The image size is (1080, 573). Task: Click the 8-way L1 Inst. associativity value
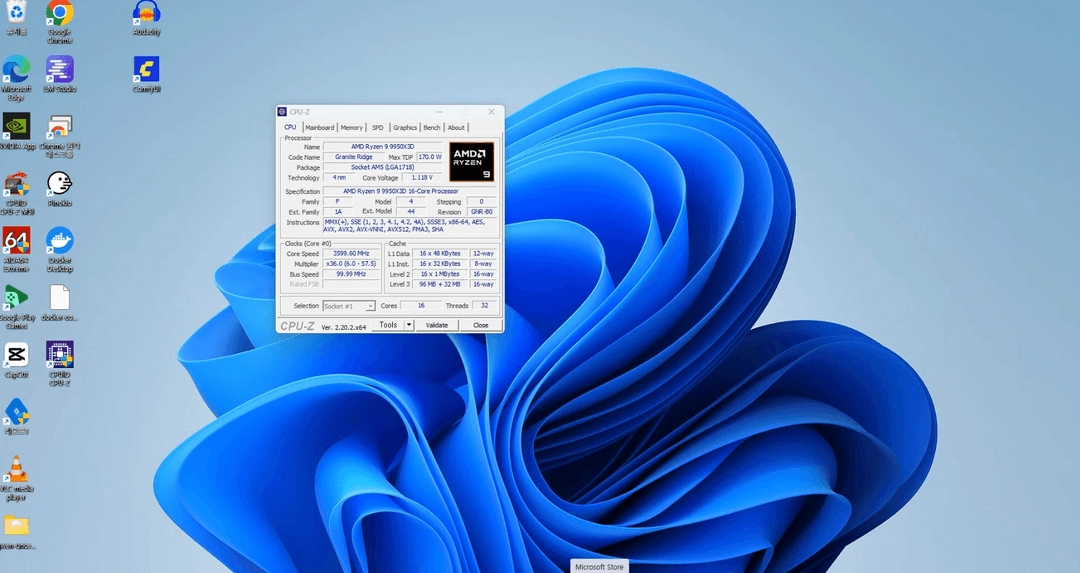pyautogui.click(x=483, y=264)
